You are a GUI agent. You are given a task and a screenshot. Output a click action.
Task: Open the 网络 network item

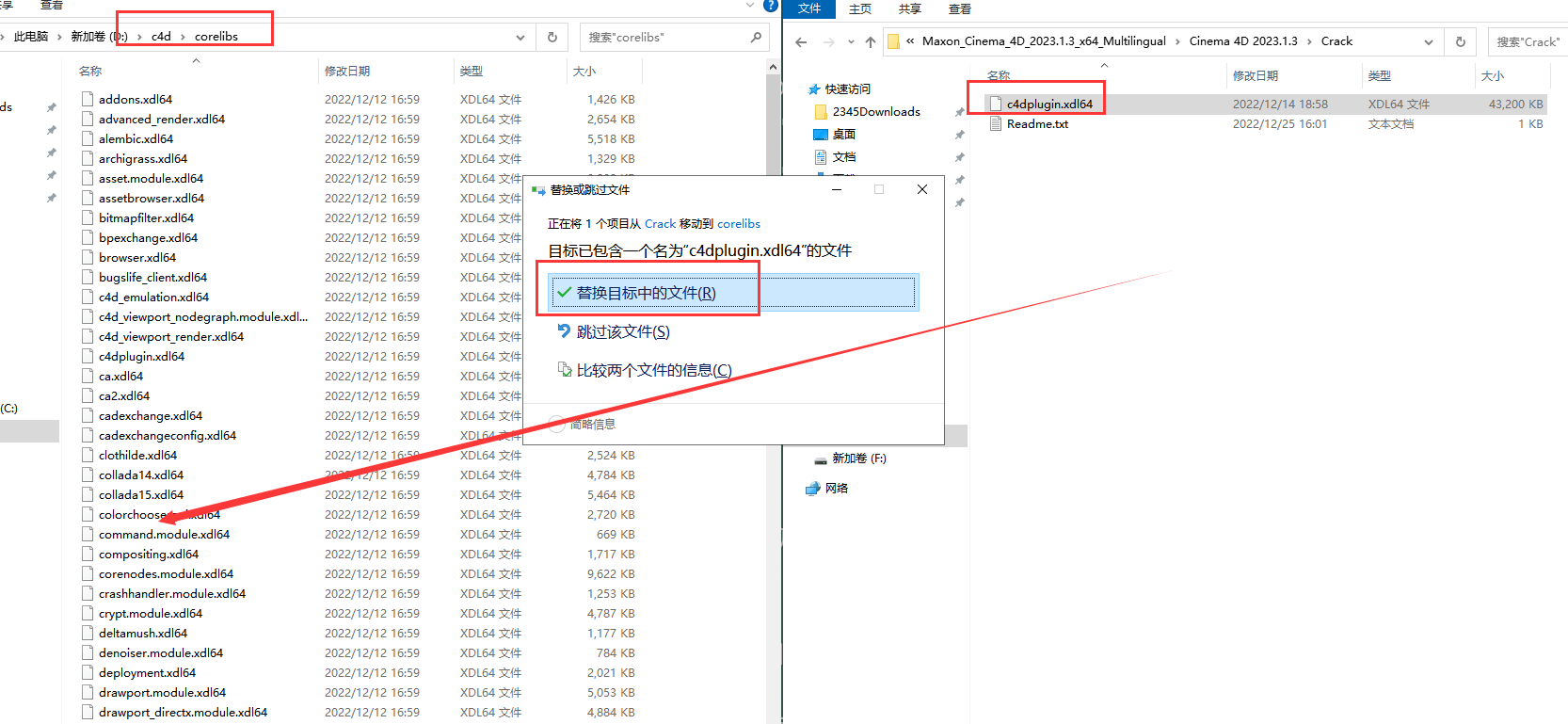(836, 488)
